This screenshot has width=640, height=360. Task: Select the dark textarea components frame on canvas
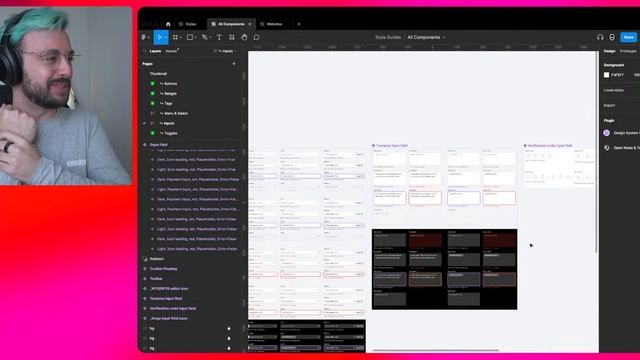(x=444, y=269)
